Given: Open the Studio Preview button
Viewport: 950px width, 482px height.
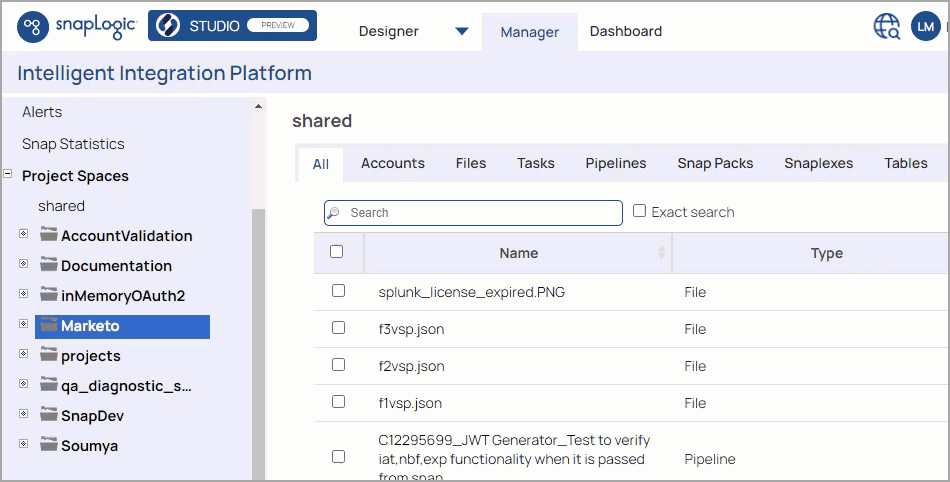Looking at the screenshot, I should coord(232,26).
